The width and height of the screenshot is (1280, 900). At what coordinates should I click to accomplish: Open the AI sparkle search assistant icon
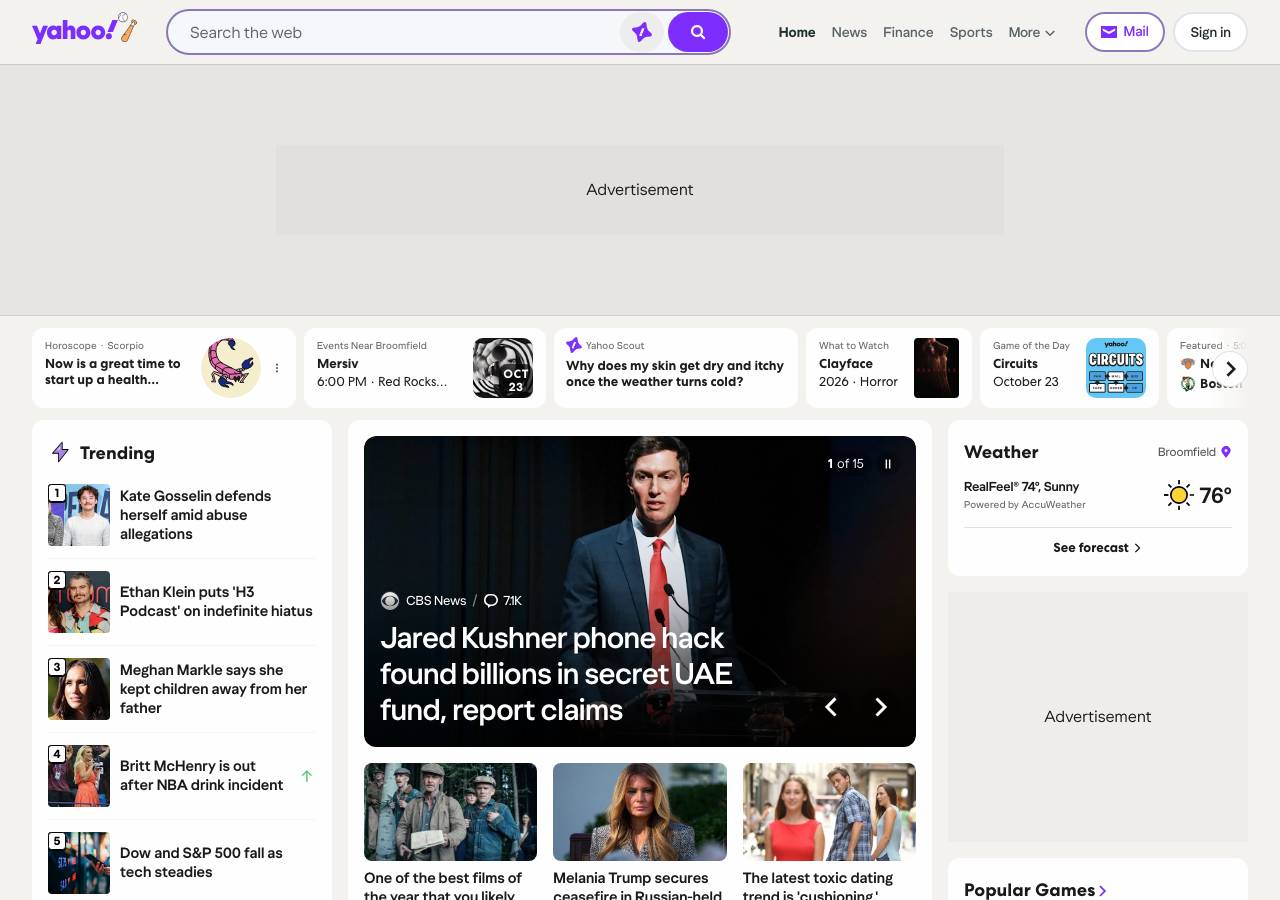click(x=642, y=32)
